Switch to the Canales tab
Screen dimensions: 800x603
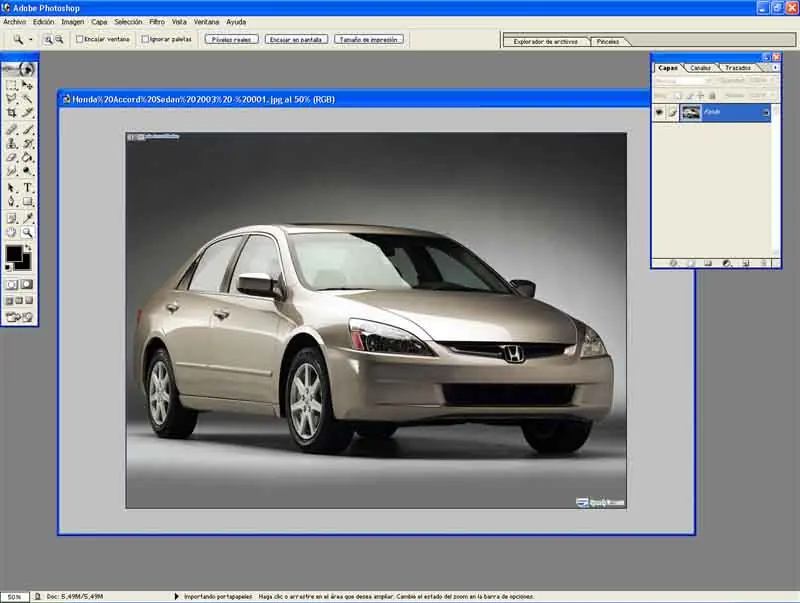[x=700, y=68]
